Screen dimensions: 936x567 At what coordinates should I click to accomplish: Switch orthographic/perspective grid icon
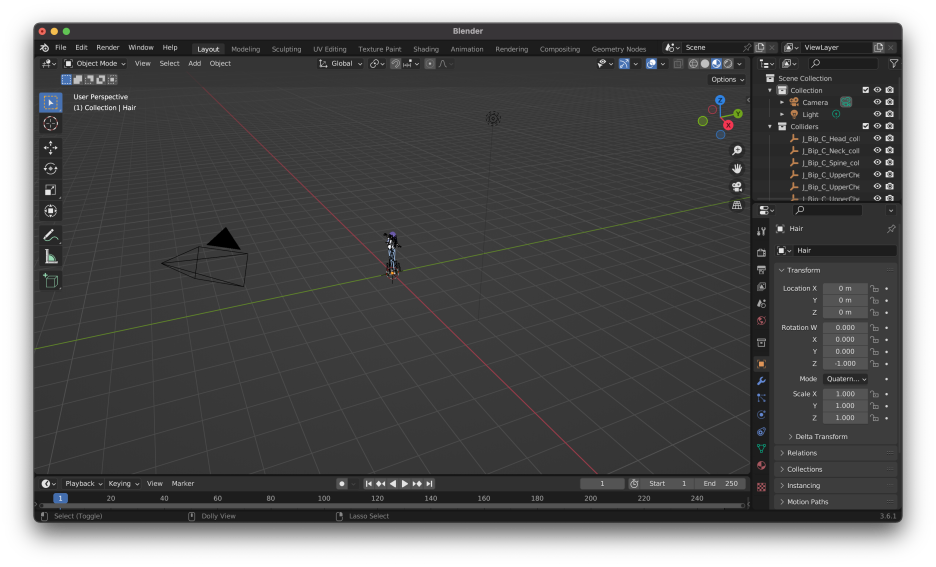(x=737, y=205)
